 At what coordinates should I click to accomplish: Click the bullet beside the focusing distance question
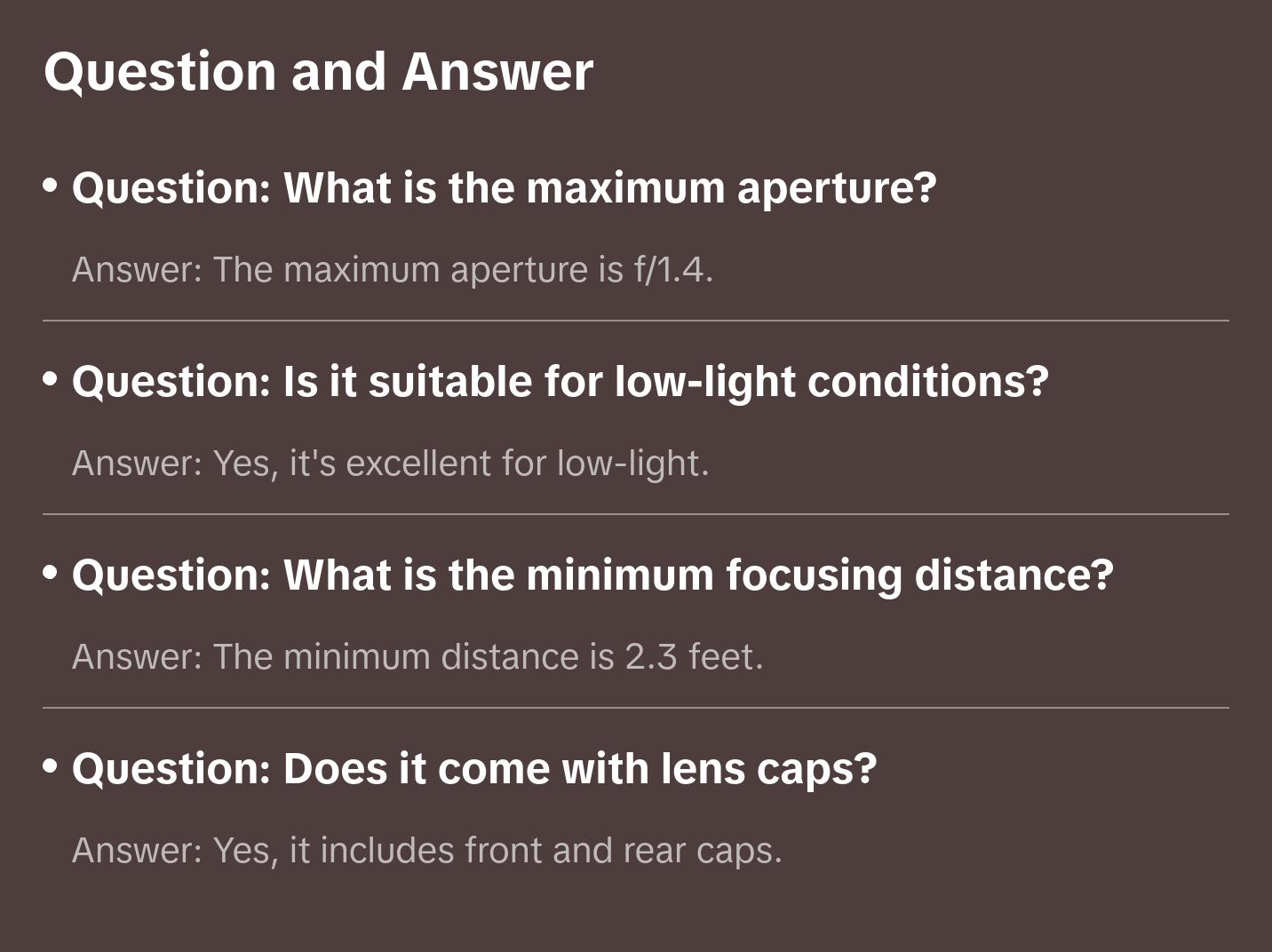point(51,573)
